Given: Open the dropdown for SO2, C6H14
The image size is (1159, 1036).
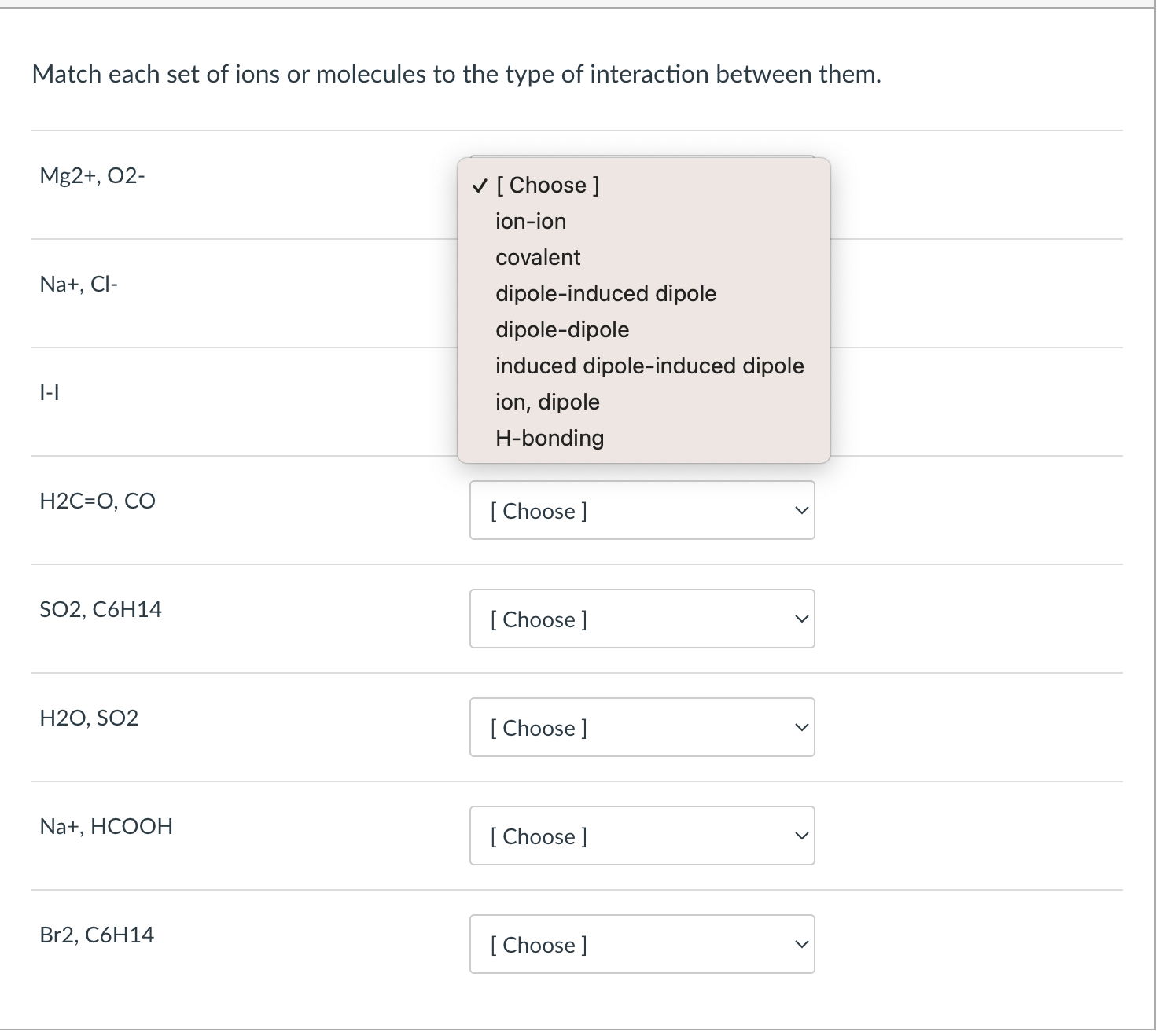Looking at the screenshot, I should pos(642,619).
